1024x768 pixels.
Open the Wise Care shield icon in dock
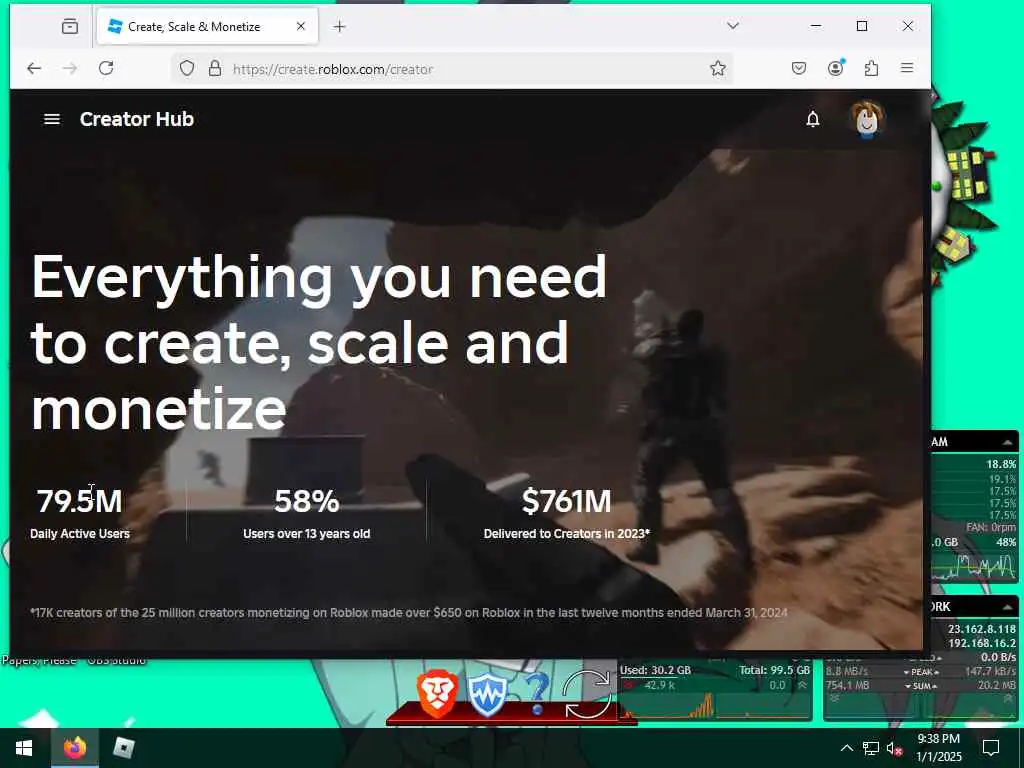487,696
